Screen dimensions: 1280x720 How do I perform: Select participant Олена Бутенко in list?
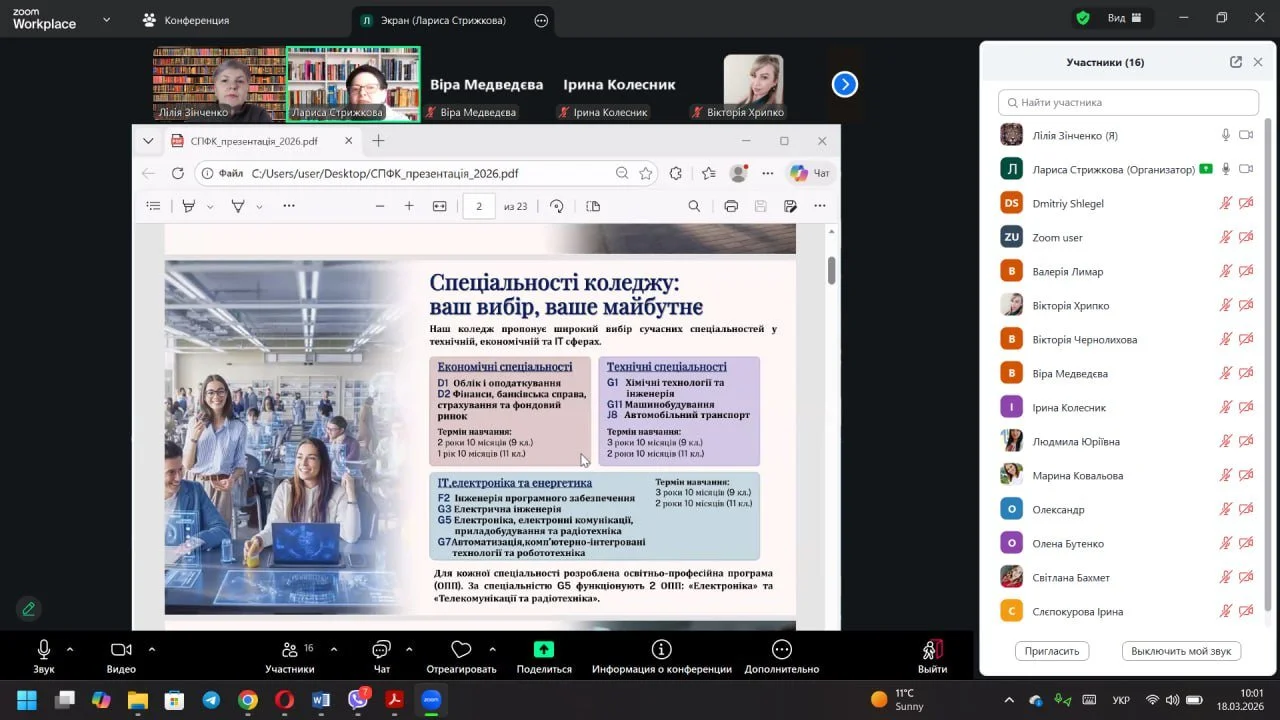pos(1128,543)
